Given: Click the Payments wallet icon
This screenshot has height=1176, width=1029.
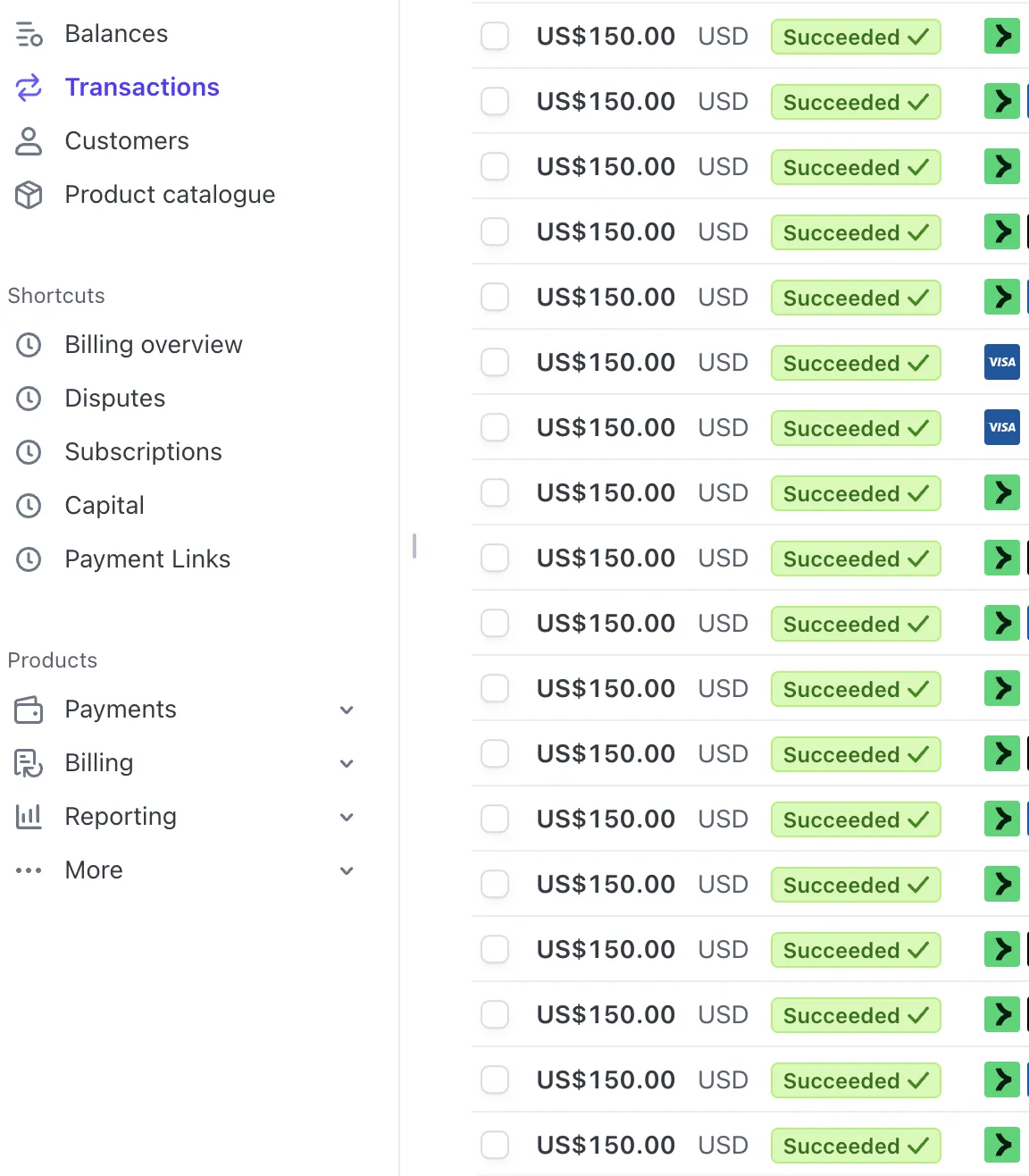Looking at the screenshot, I should tap(29, 710).
